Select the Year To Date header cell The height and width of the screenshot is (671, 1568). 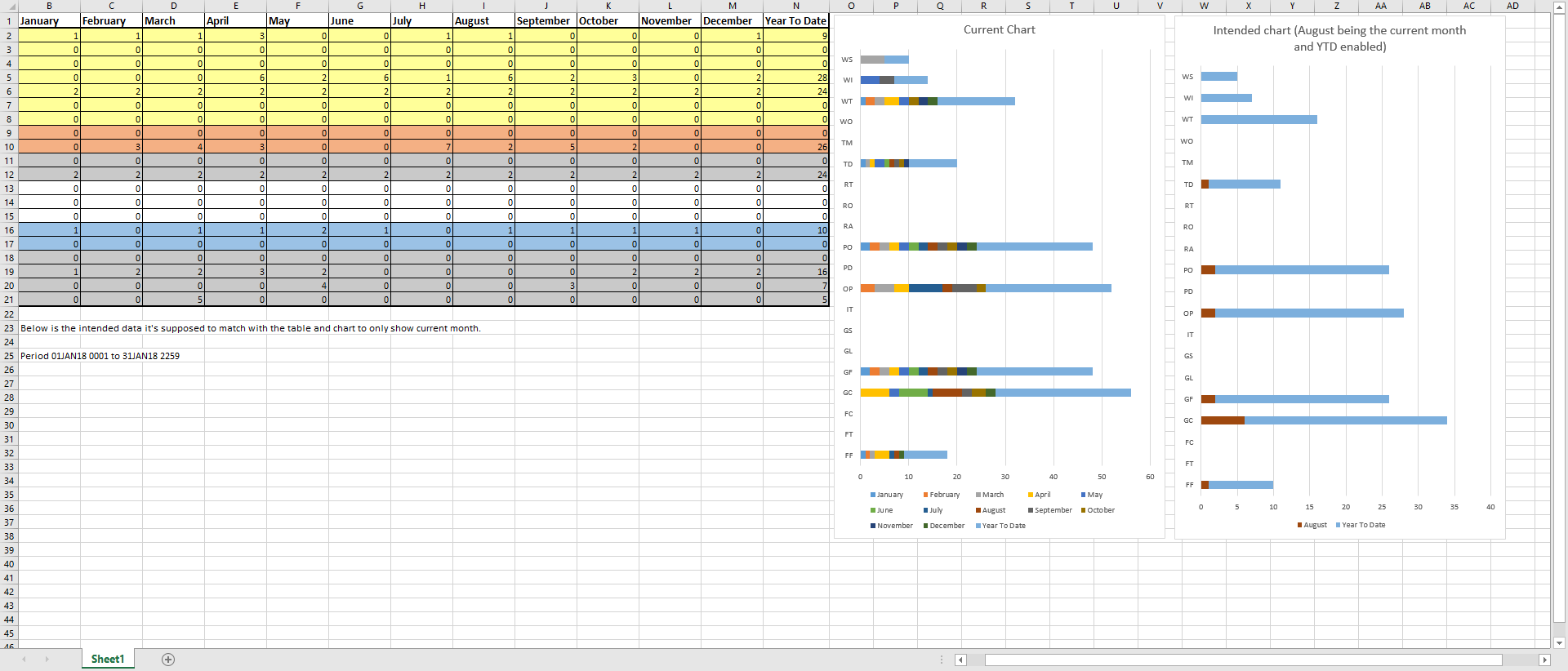click(x=795, y=20)
